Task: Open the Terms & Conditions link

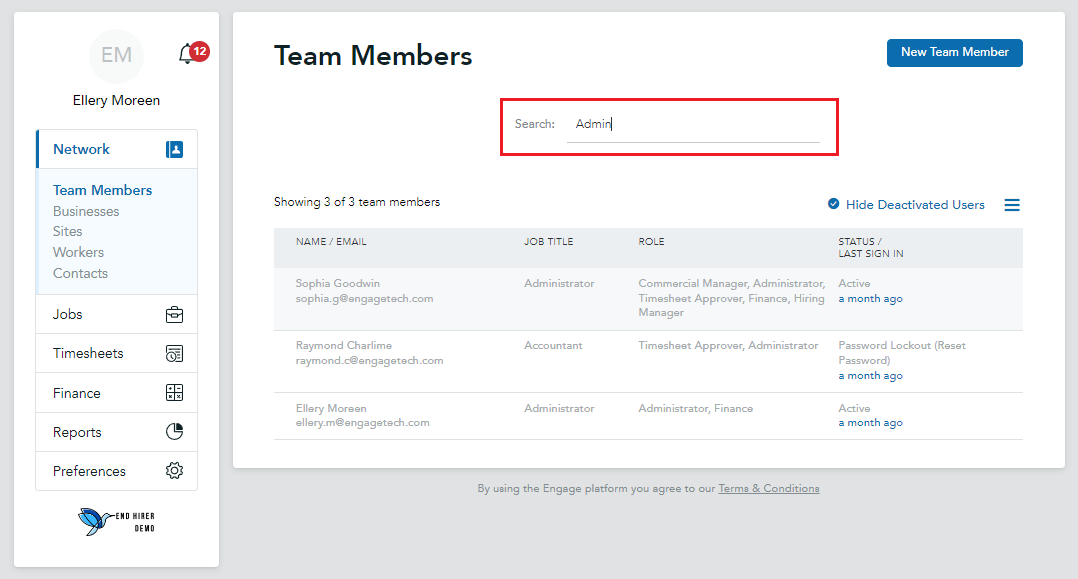Action: pyautogui.click(x=768, y=488)
